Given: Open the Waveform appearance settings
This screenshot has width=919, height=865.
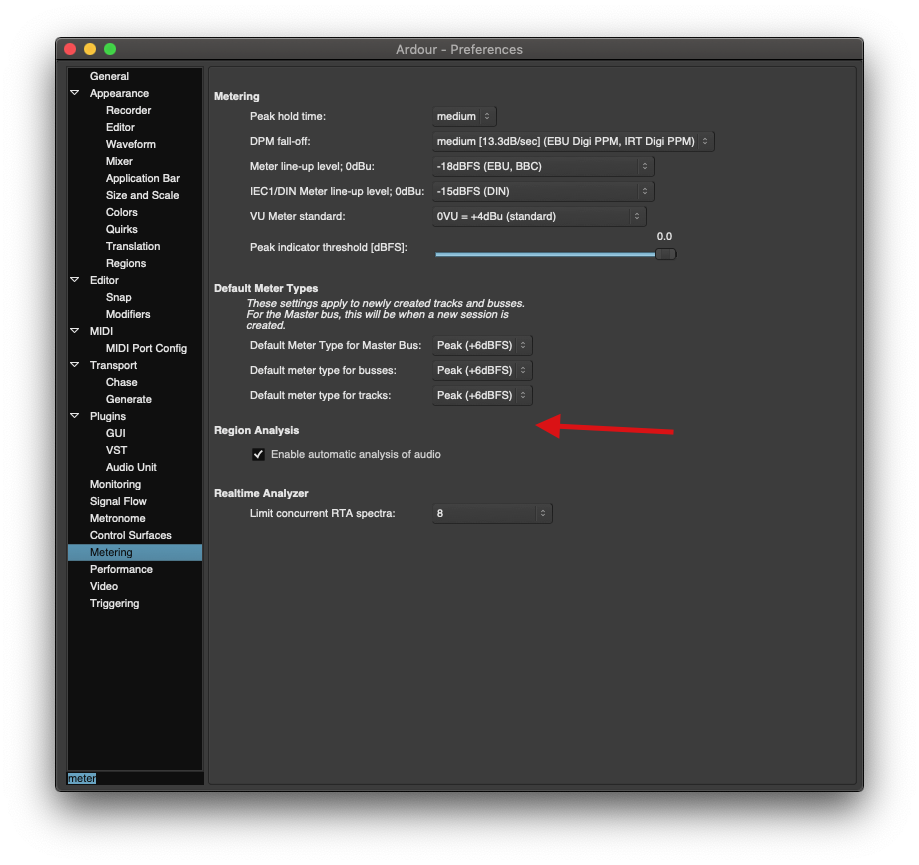Looking at the screenshot, I should tap(131, 144).
